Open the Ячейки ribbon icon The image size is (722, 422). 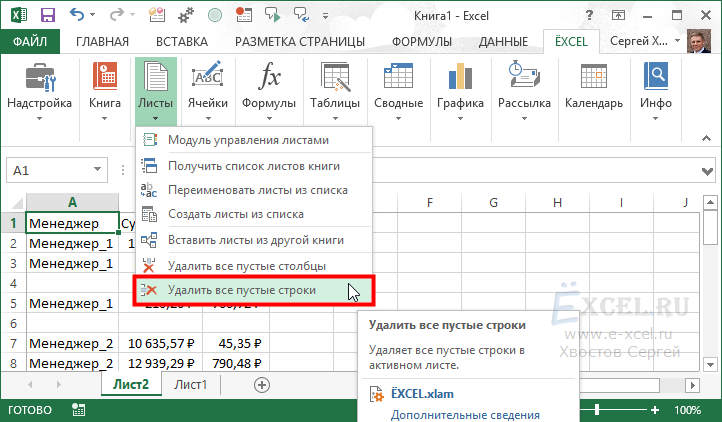click(x=208, y=76)
